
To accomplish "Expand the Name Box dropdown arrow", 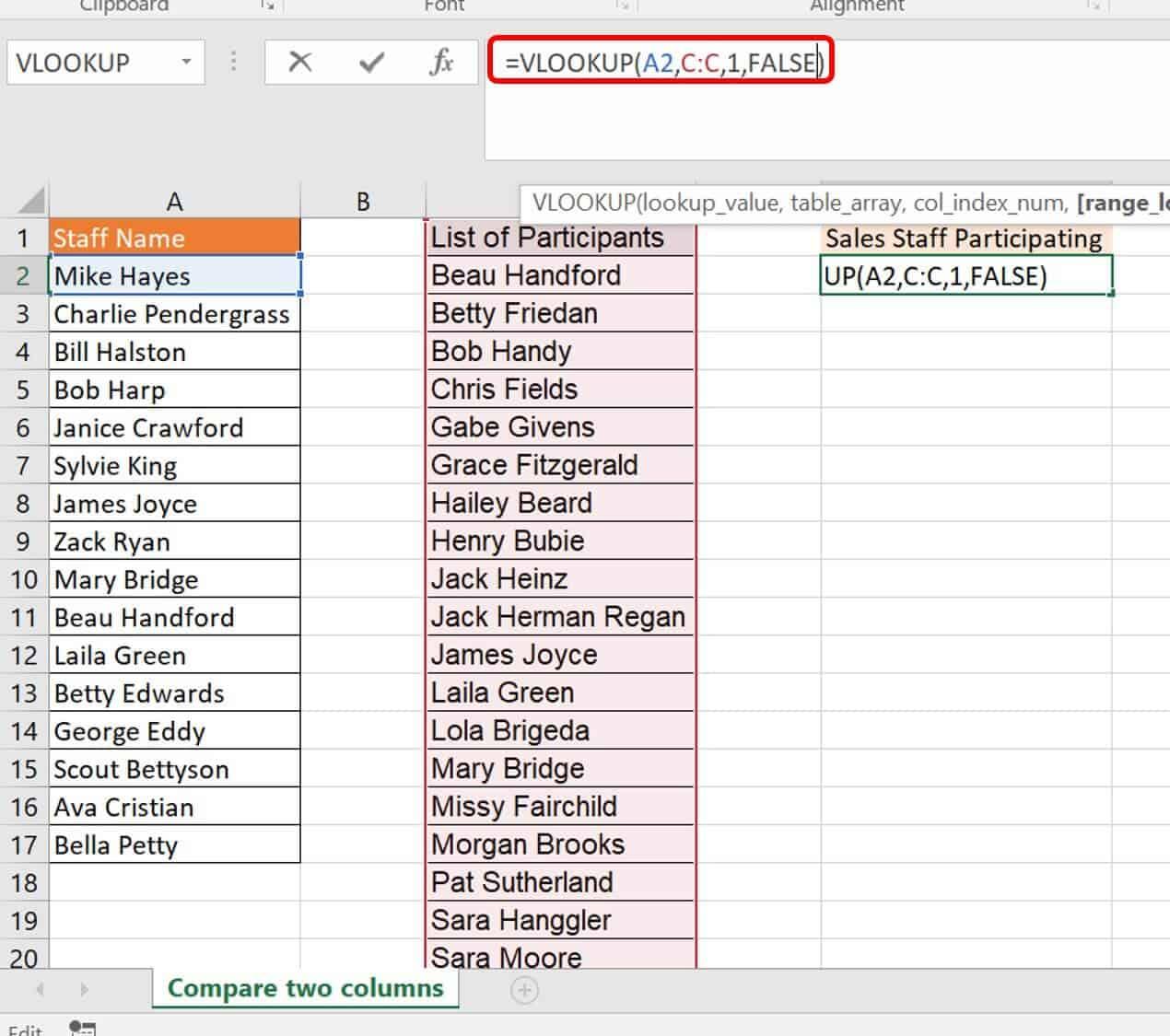I will click(186, 63).
